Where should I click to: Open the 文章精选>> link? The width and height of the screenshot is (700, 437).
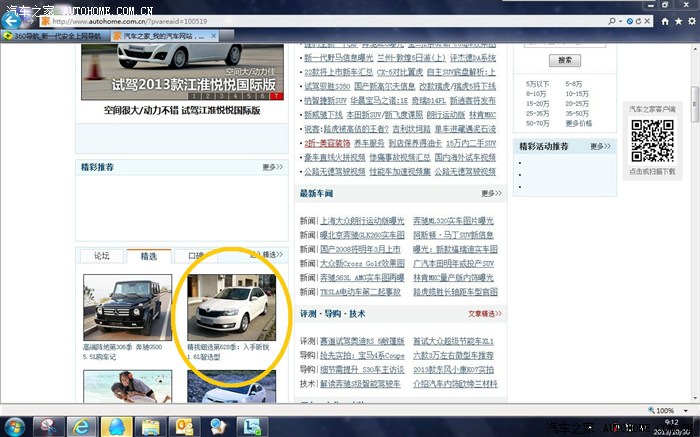click(x=485, y=312)
